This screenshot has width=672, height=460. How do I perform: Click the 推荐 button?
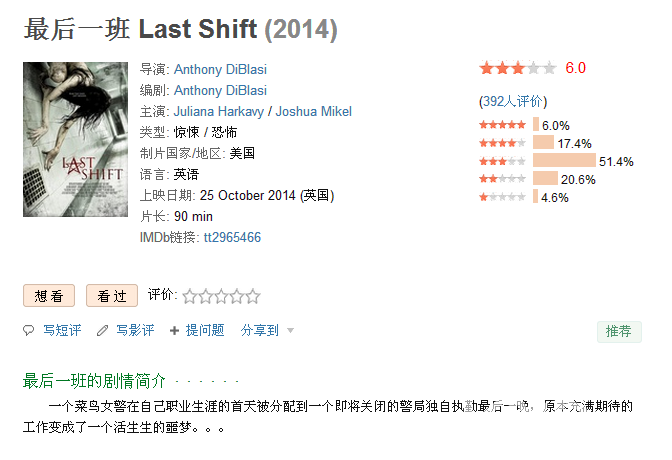click(619, 331)
